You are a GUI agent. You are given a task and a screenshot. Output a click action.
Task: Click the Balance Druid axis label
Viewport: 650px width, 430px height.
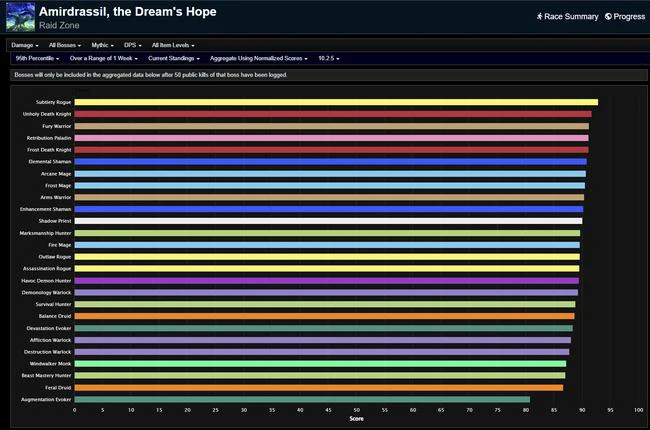[x=55, y=316]
